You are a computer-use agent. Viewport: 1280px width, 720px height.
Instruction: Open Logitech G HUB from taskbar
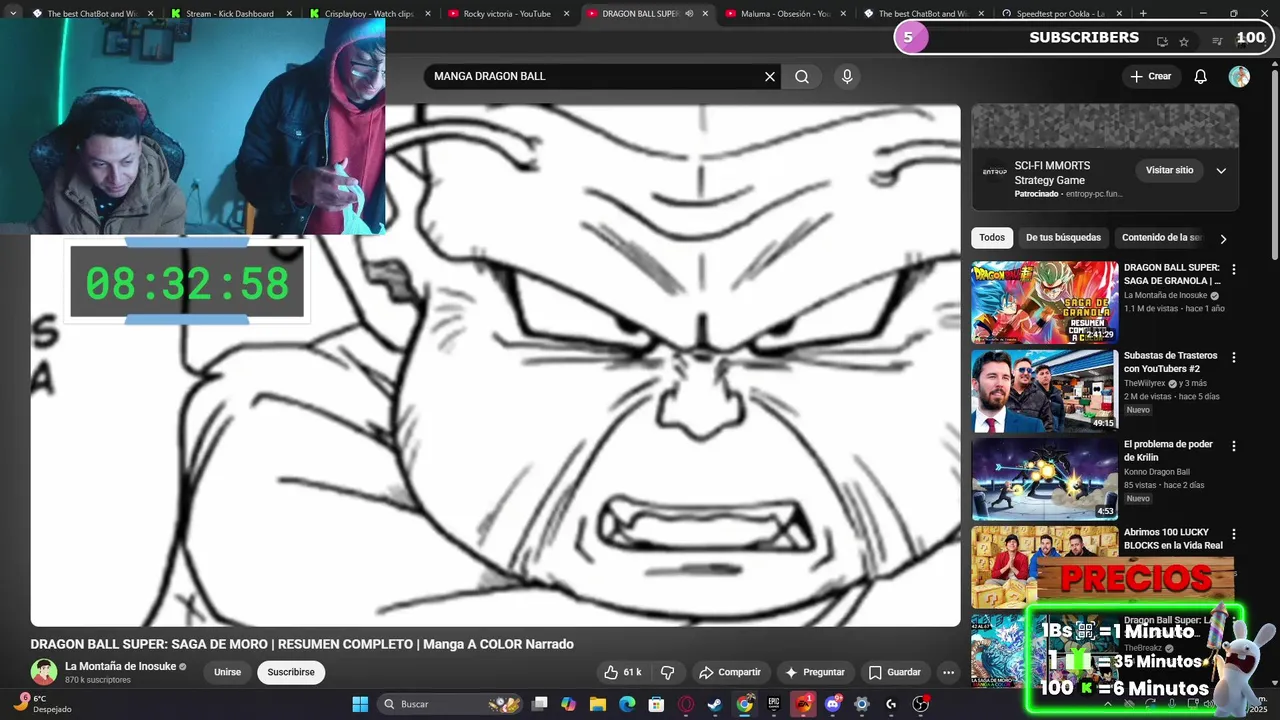coord(891,704)
